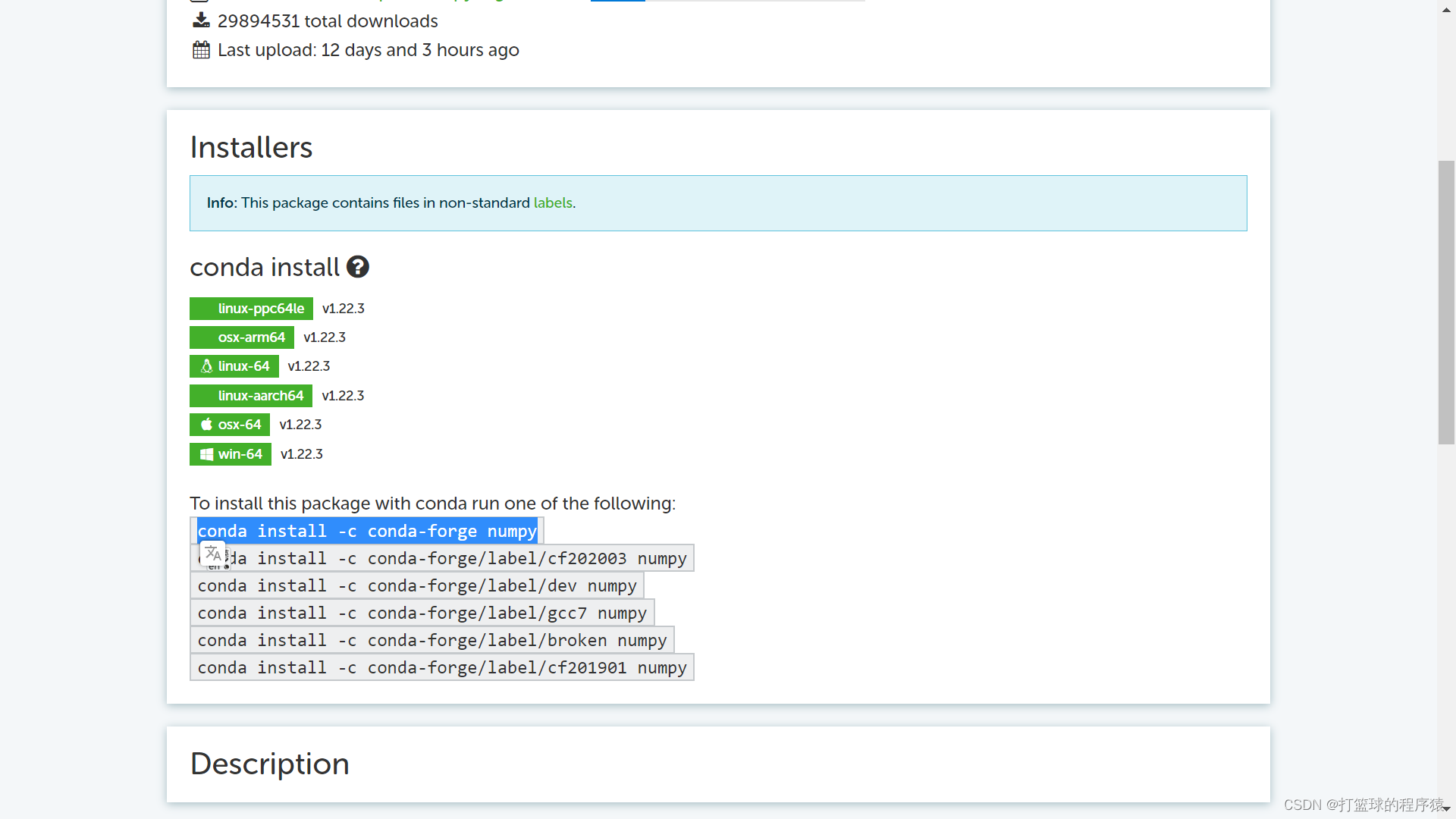Click the calendar icon beside Last upload

[201, 50]
